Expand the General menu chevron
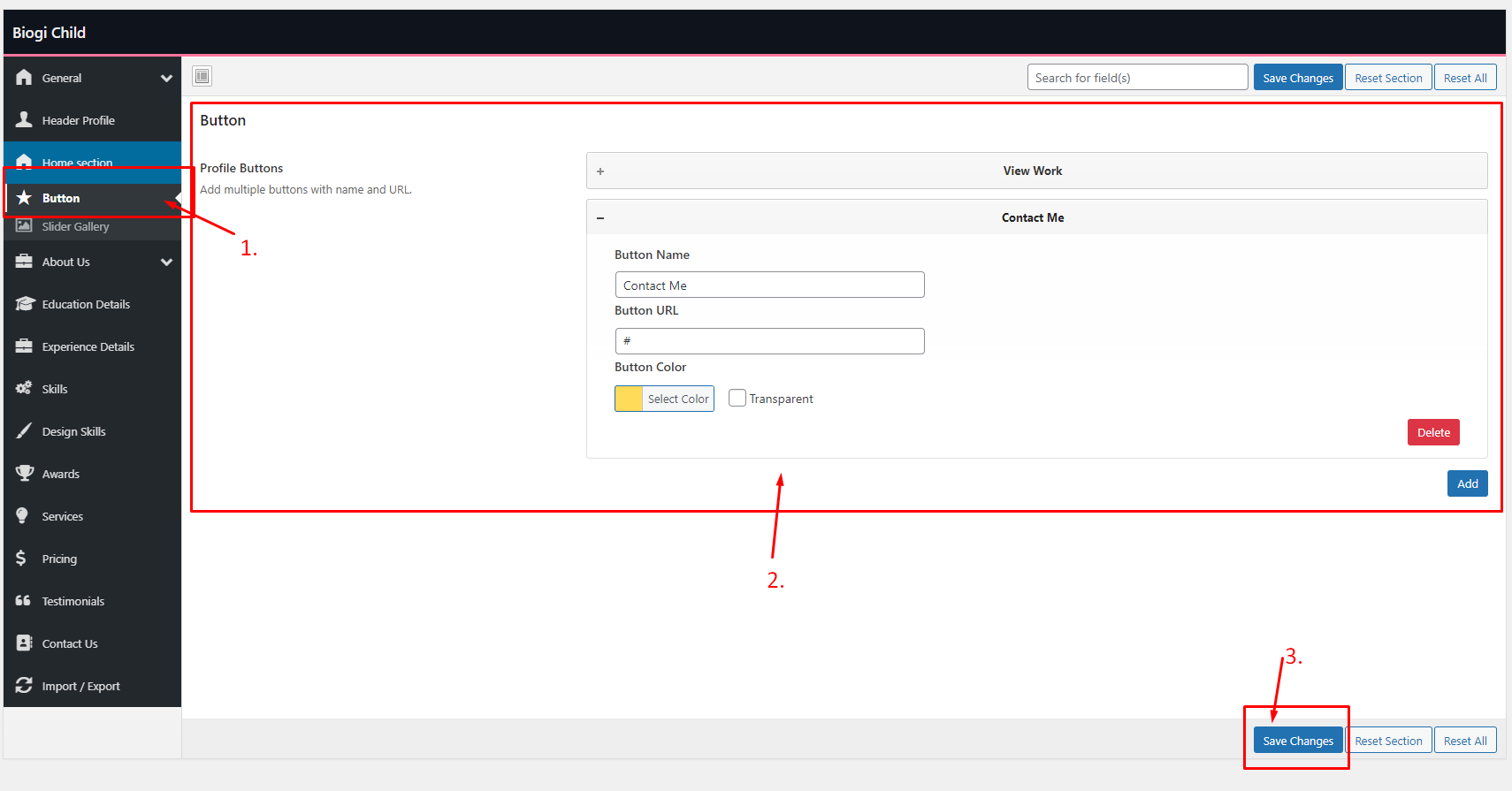 [x=166, y=78]
